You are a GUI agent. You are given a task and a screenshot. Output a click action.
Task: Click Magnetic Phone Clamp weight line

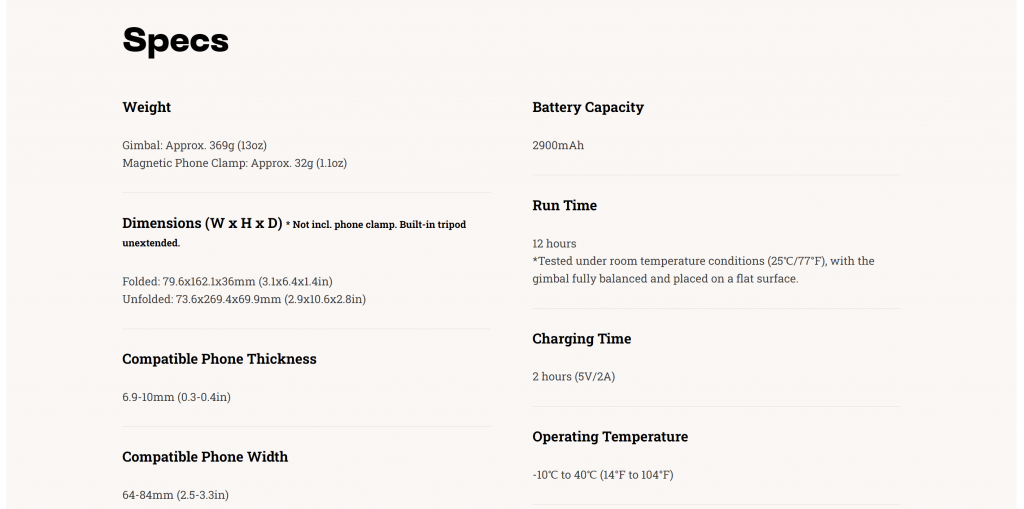(234, 163)
